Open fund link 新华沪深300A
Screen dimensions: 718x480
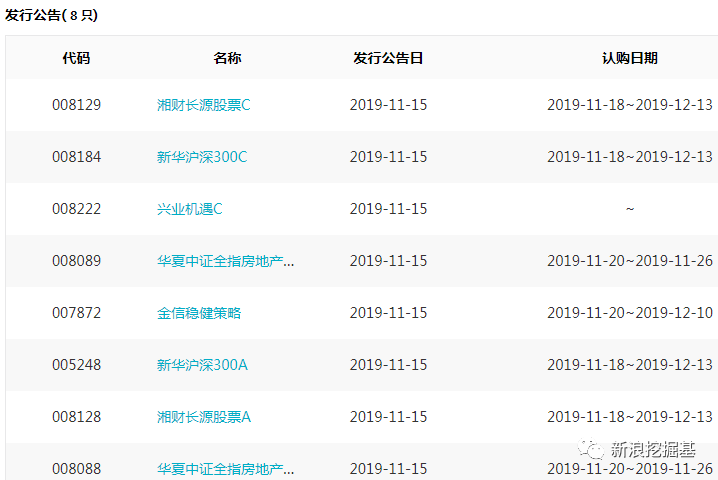[202, 365]
